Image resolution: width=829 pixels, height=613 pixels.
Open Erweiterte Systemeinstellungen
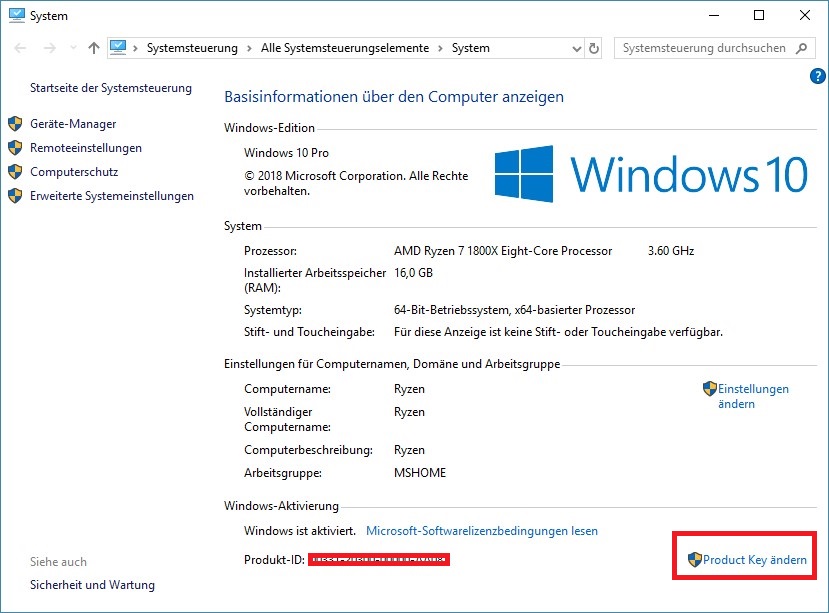(112, 196)
